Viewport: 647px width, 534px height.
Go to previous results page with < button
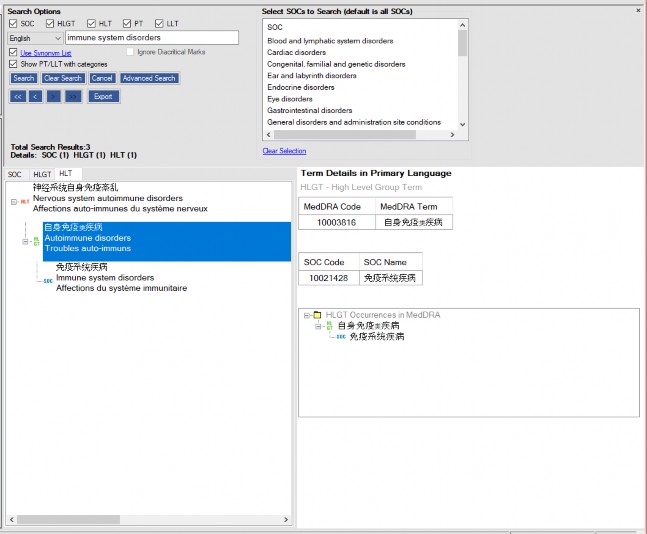pyautogui.click(x=35, y=96)
